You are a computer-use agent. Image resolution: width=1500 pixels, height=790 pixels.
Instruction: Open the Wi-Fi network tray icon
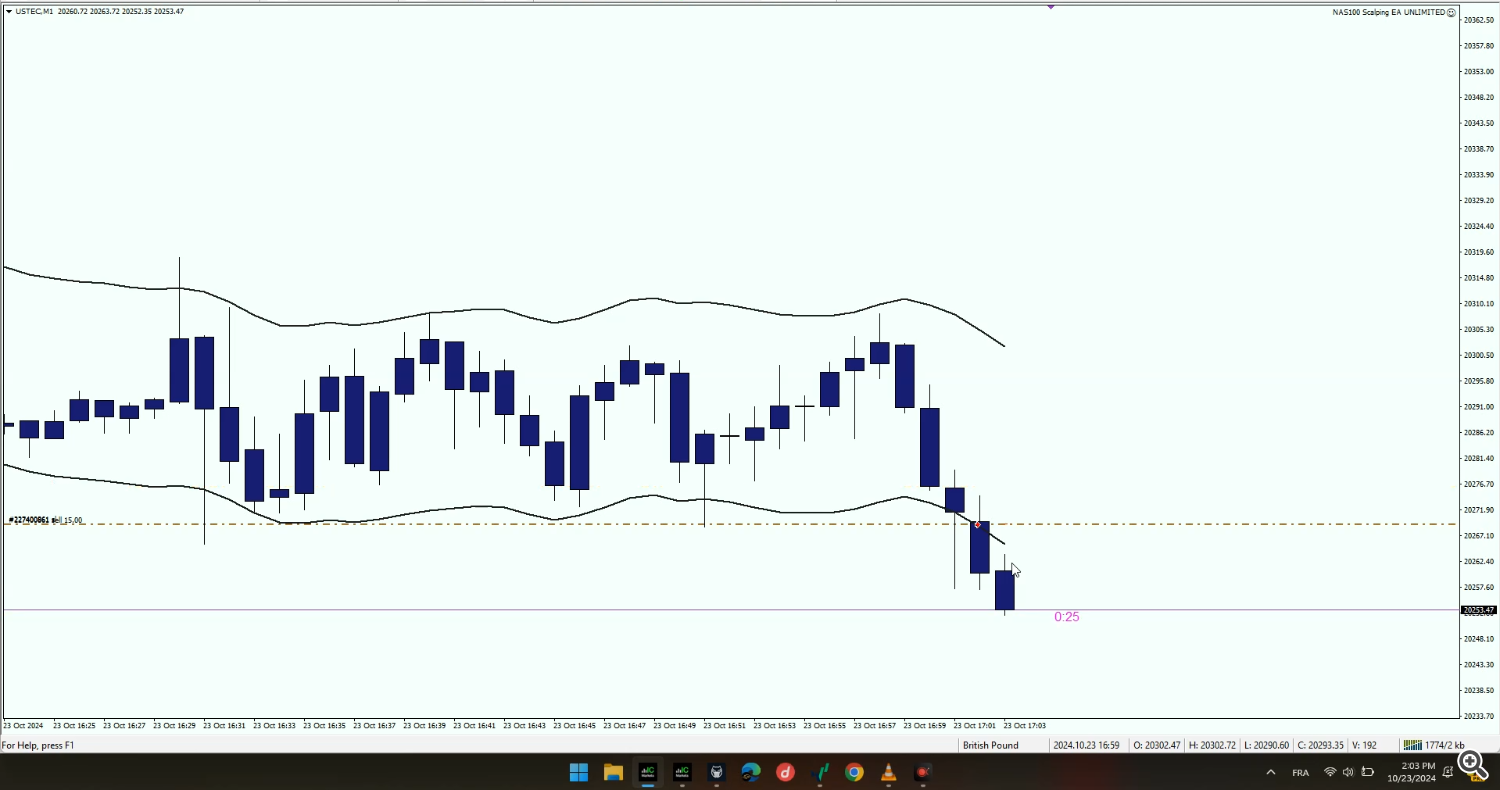[x=1330, y=772]
